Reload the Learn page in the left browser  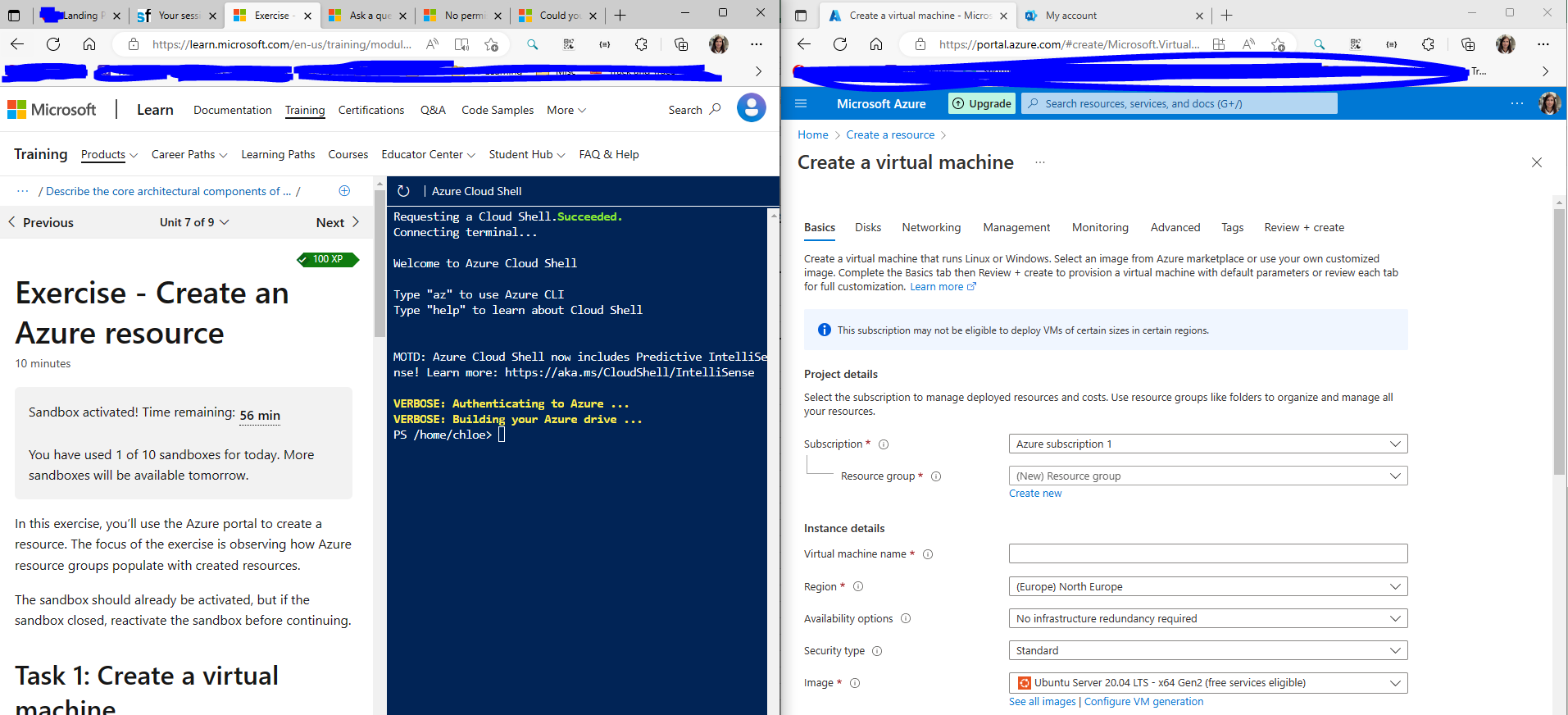[x=53, y=44]
